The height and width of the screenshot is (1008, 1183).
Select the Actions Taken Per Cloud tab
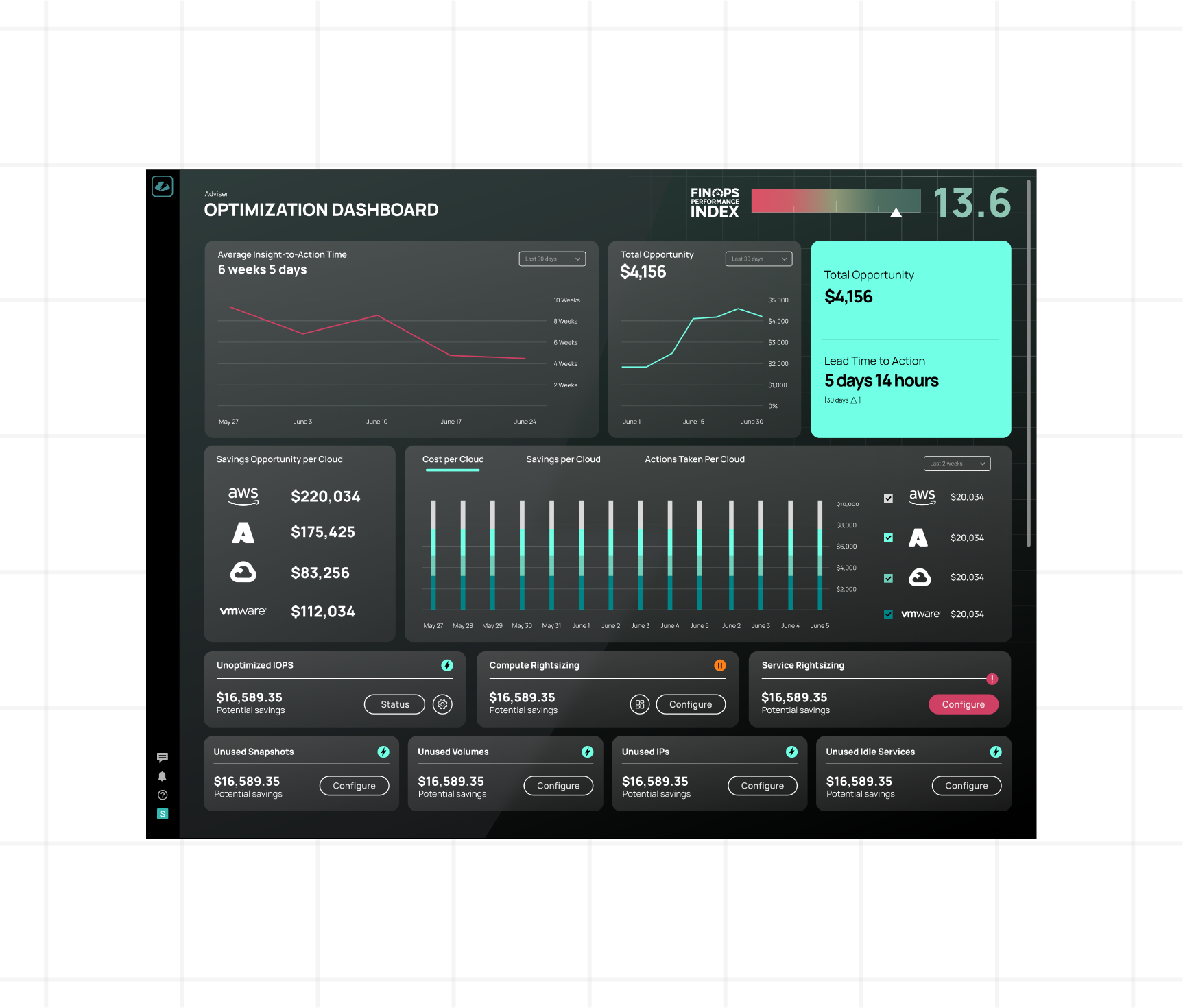(x=694, y=459)
